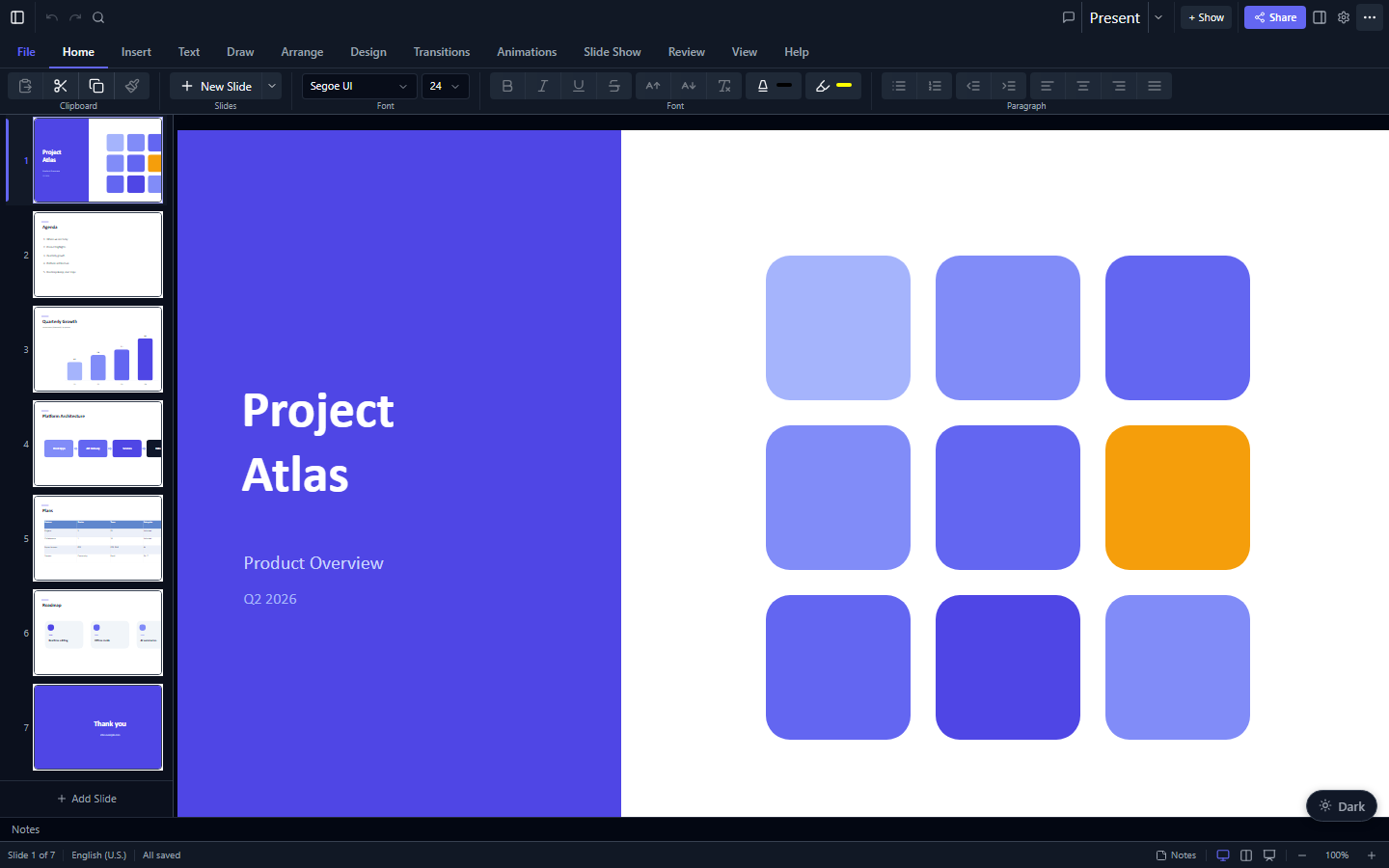Click Add Slide below thumbnails
The image size is (1389, 868).
click(x=87, y=799)
